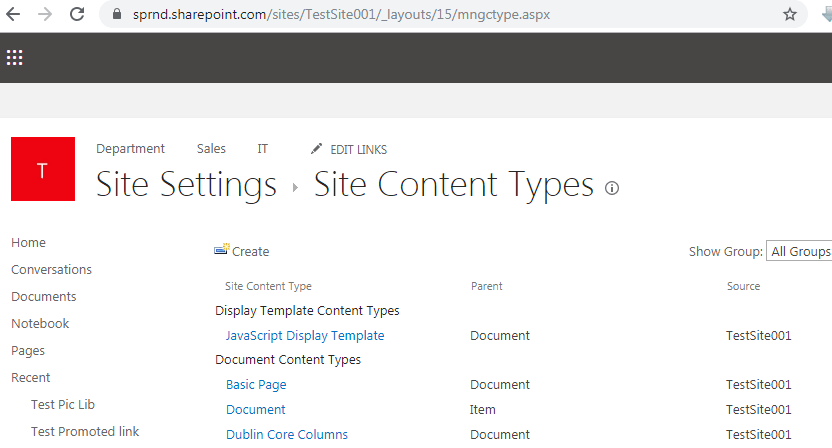
Task: Open the IT navigation link
Action: [263, 149]
